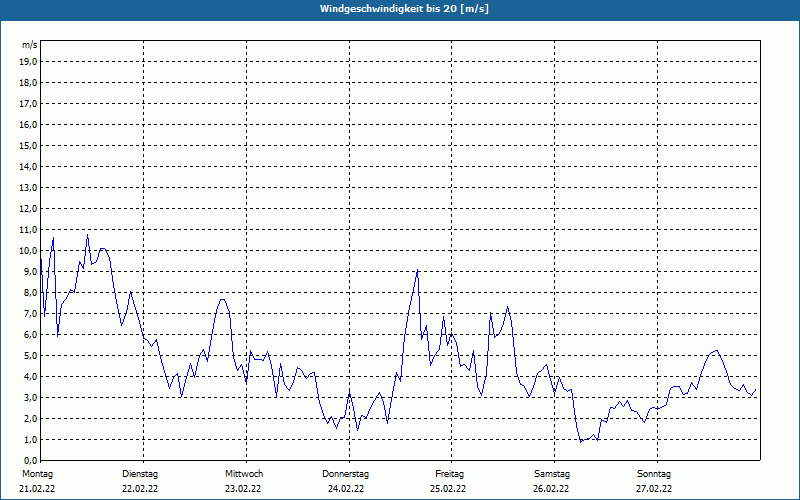The width and height of the screenshot is (800, 500).
Task: Select the 13,0 y-axis value
Action: (29, 187)
